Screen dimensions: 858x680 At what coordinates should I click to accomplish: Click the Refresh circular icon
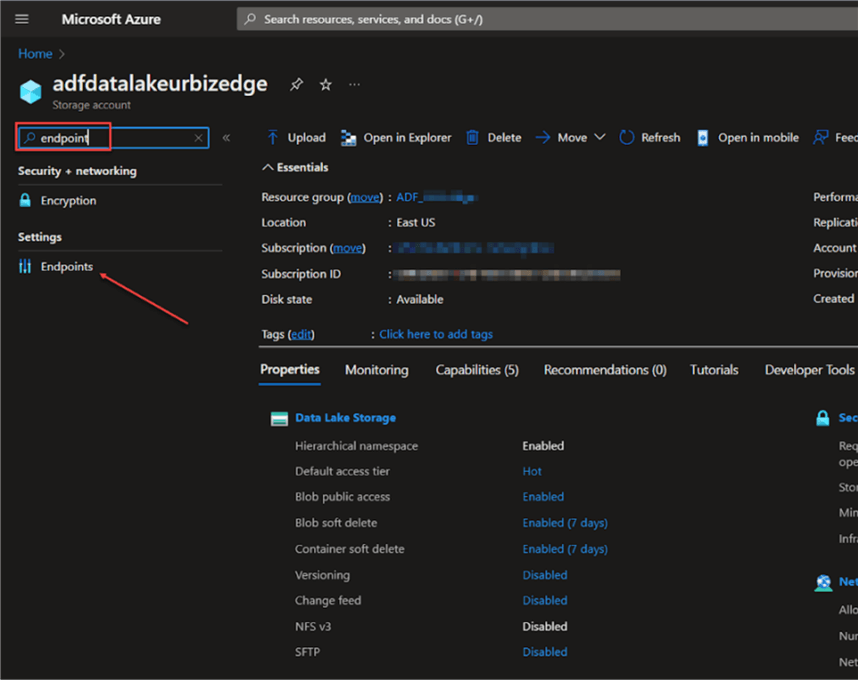627,137
